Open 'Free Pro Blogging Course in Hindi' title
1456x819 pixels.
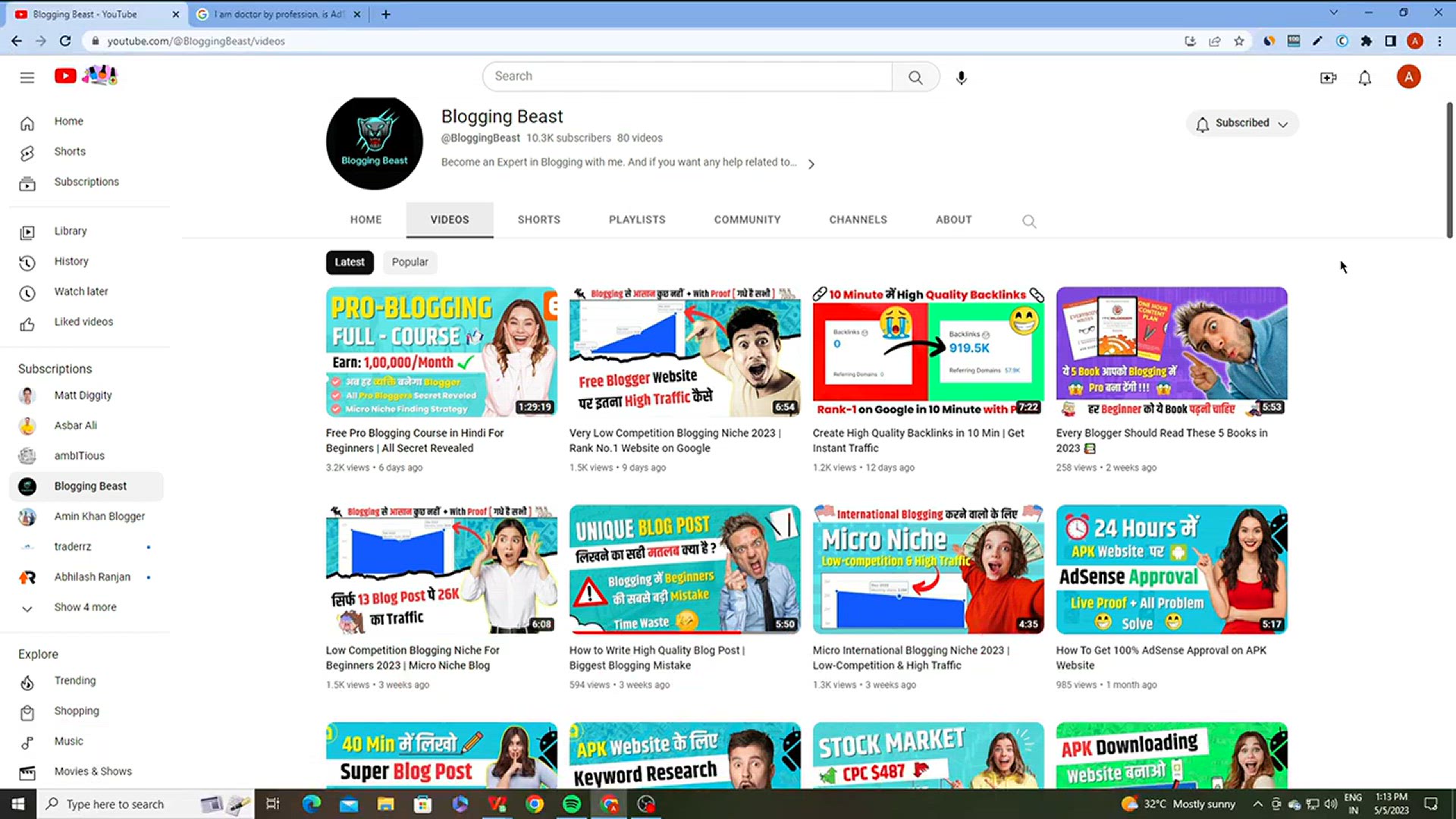click(x=415, y=441)
